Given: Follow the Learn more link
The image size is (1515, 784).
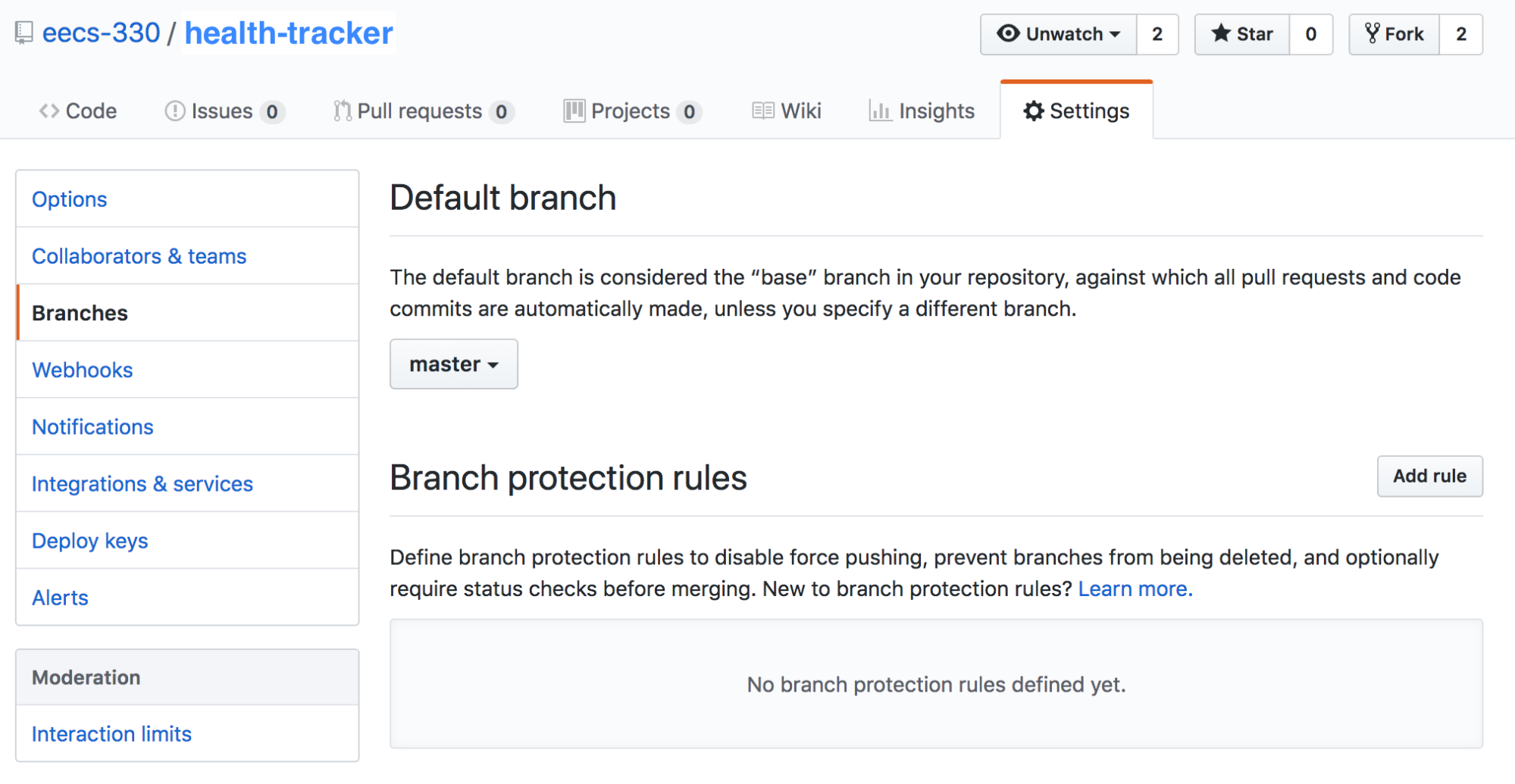Looking at the screenshot, I should click(1135, 589).
